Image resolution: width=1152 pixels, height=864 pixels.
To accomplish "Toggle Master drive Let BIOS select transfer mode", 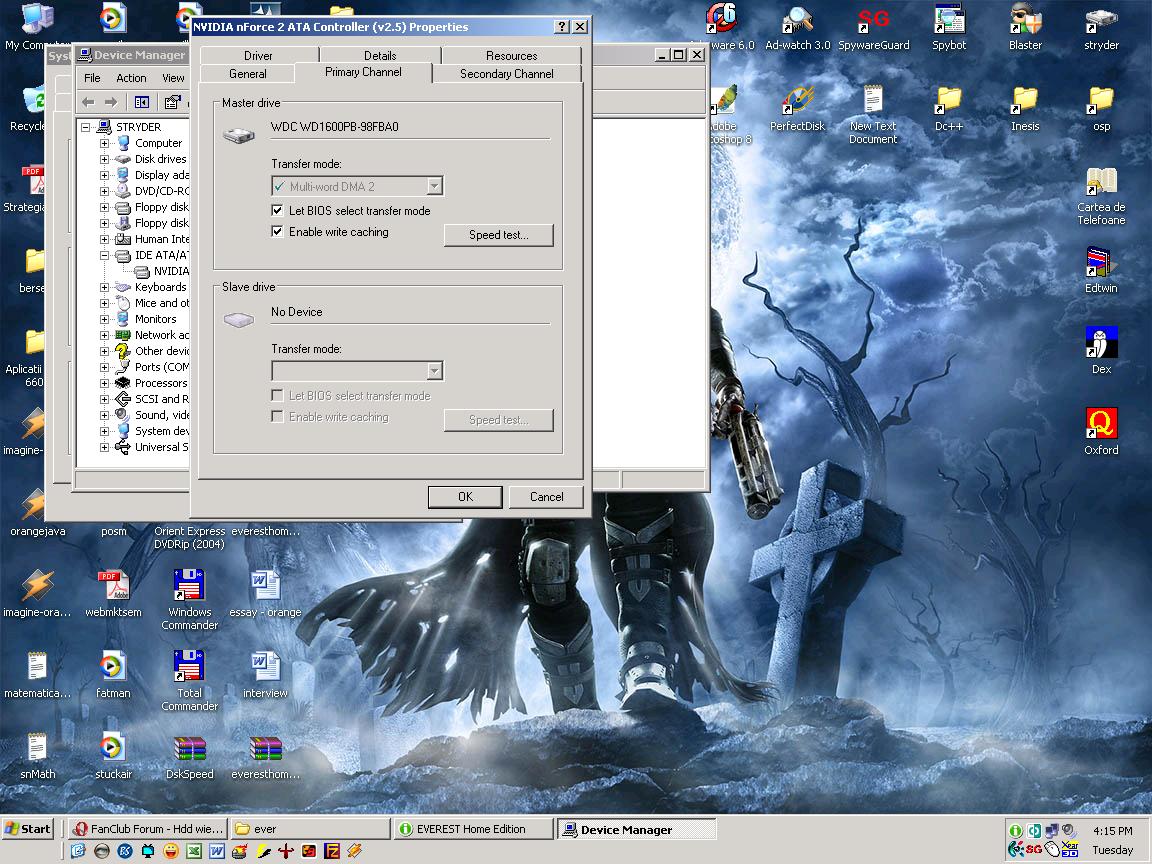I will click(277, 211).
